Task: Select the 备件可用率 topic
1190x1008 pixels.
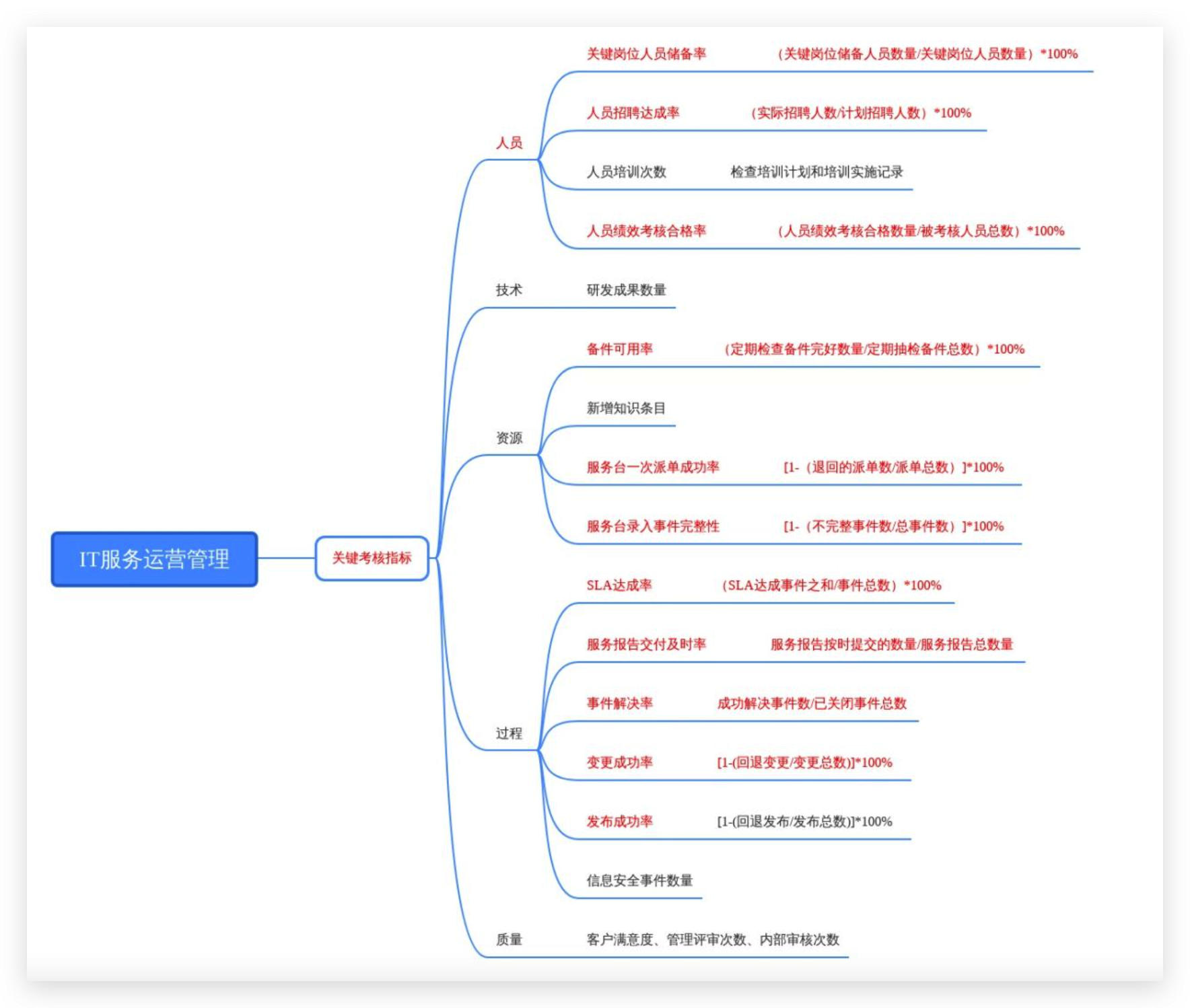Action: [619, 349]
